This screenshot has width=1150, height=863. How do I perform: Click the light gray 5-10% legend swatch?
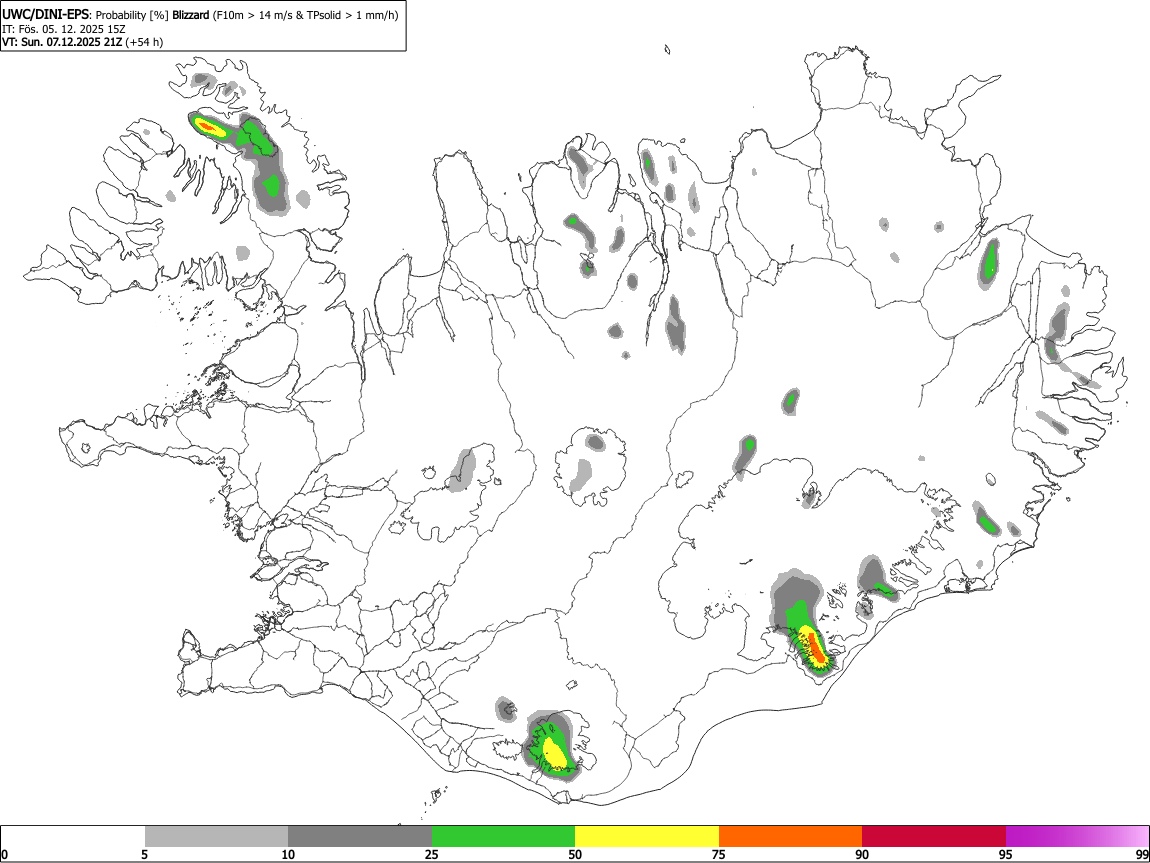pyautogui.click(x=216, y=837)
